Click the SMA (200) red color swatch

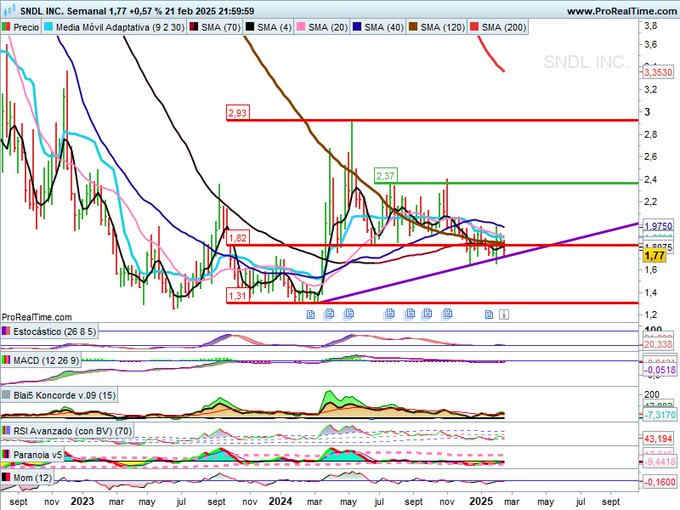click(x=474, y=27)
